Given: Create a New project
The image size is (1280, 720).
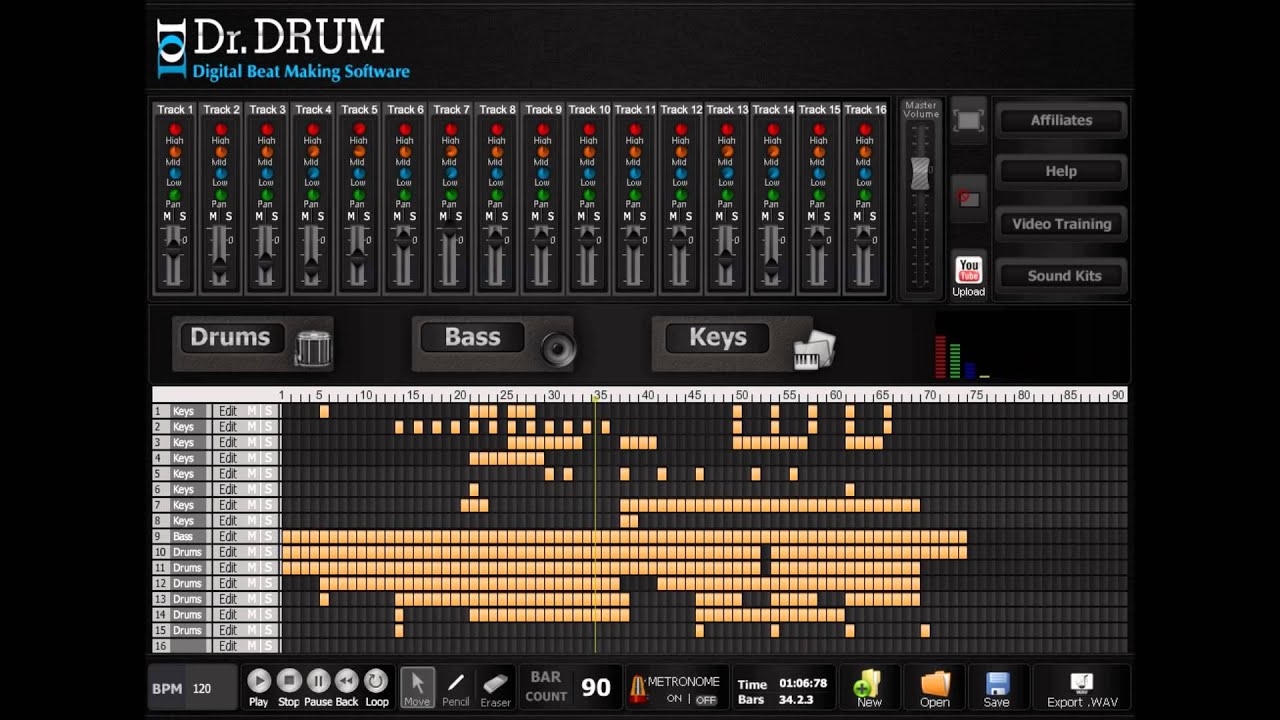Looking at the screenshot, I should click(868, 688).
